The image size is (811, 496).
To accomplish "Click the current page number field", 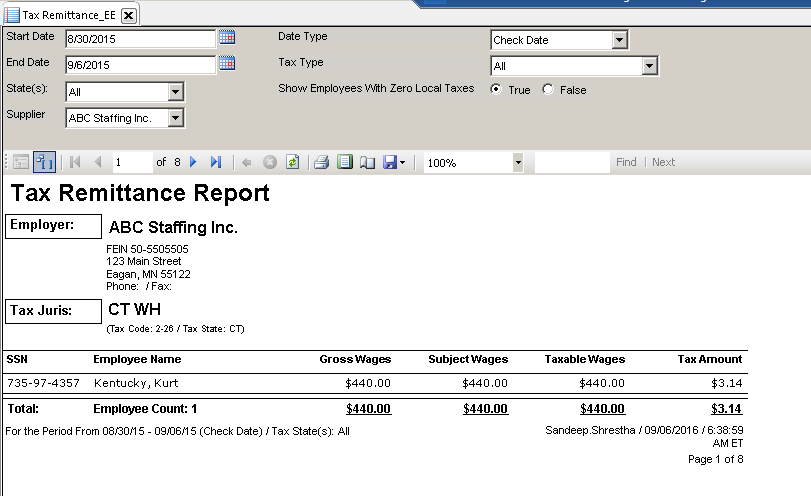I will (x=132, y=162).
